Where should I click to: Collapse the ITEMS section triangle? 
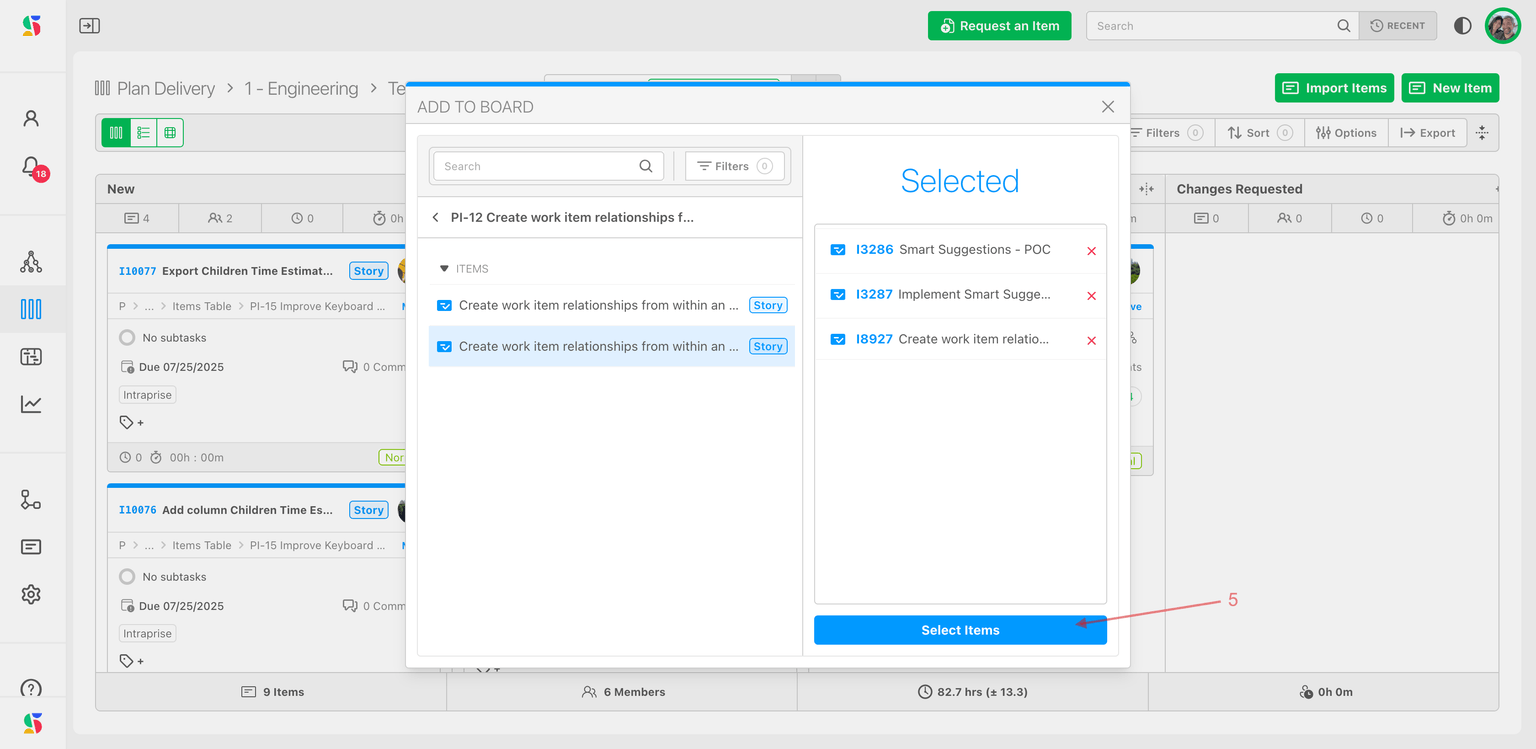[444, 269]
